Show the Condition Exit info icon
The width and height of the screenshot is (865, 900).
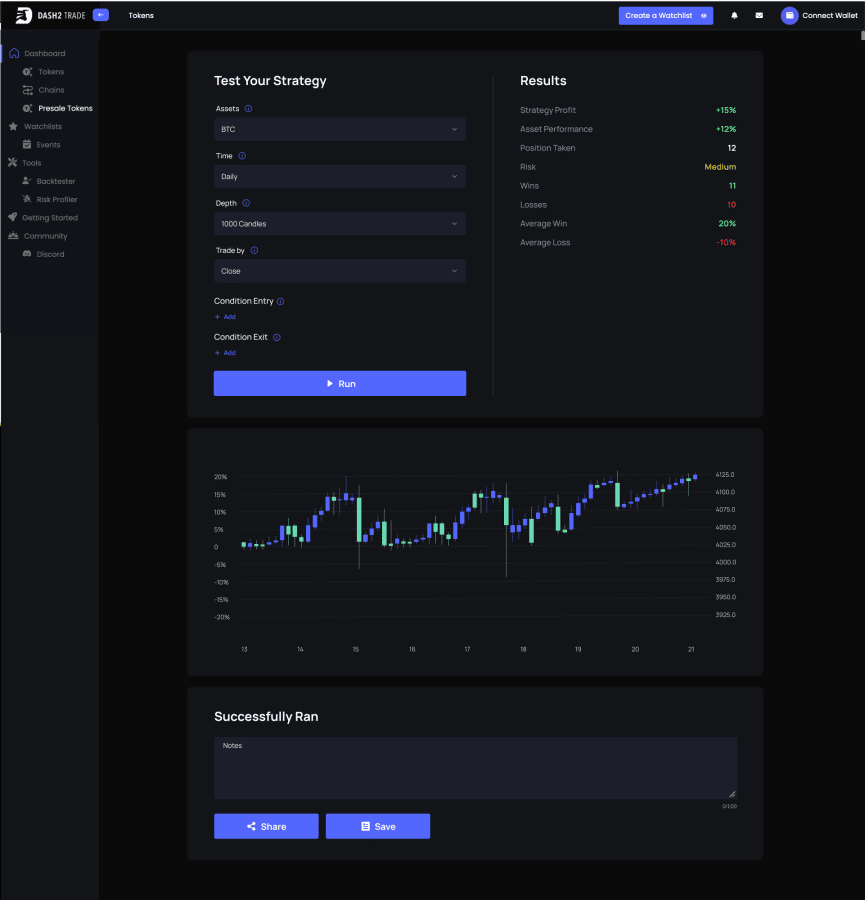tap(277, 338)
